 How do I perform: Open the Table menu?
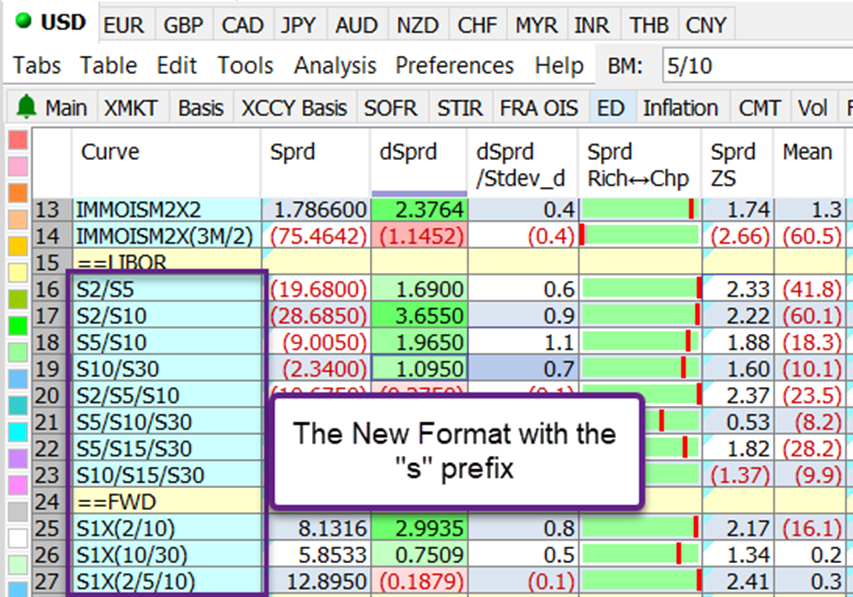coord(109,65)
